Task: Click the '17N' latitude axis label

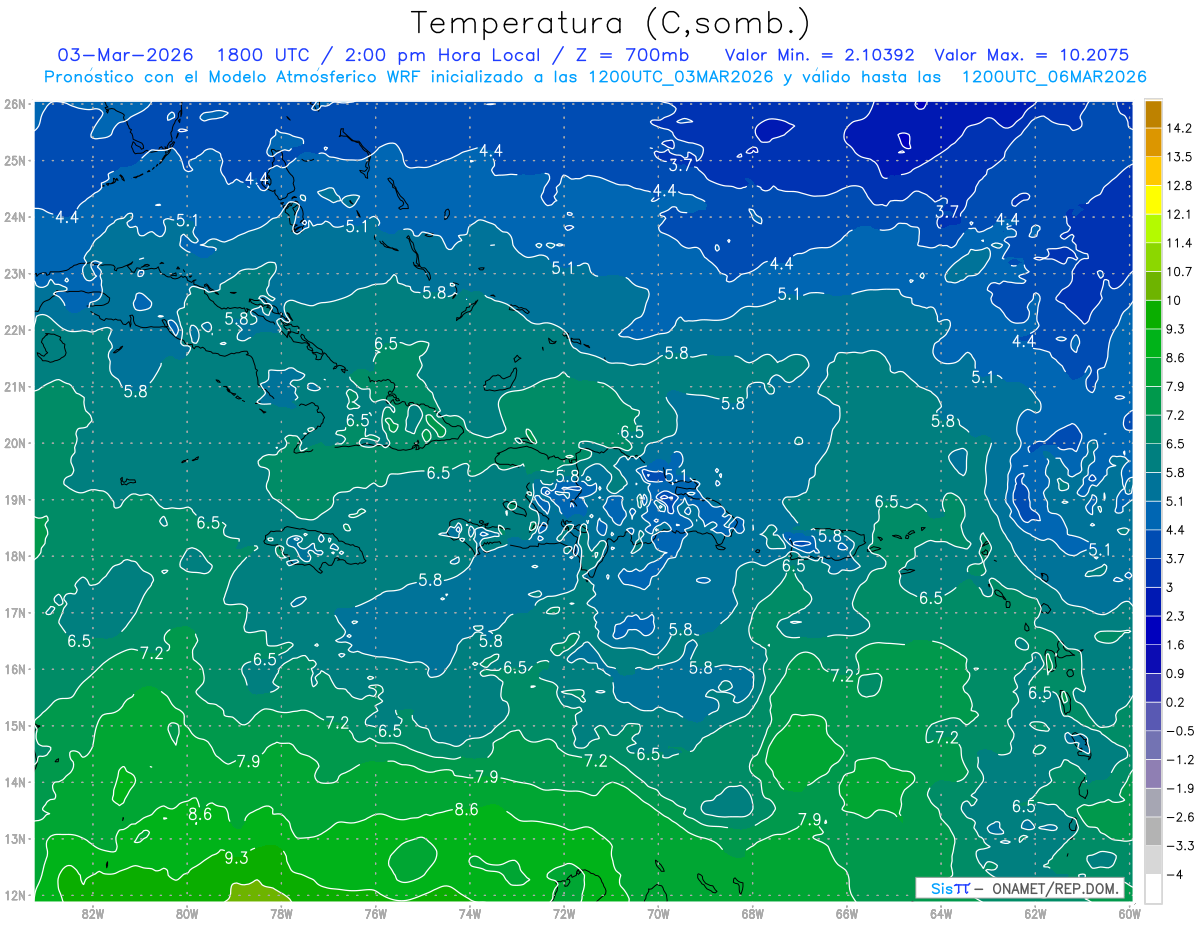Action: pyautogui.click(x=14, y=612)
